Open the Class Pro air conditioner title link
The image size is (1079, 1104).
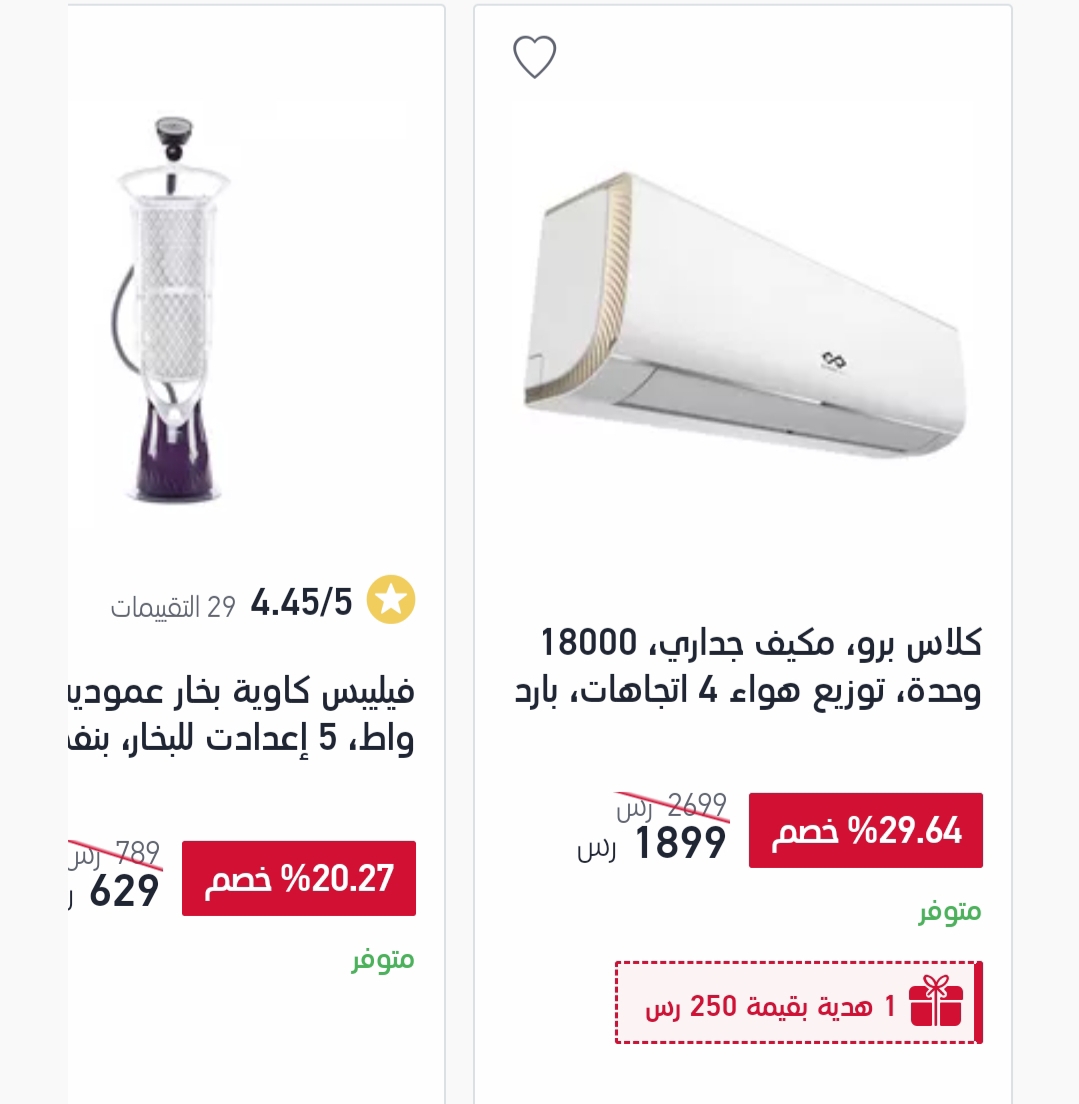point(748,667)
